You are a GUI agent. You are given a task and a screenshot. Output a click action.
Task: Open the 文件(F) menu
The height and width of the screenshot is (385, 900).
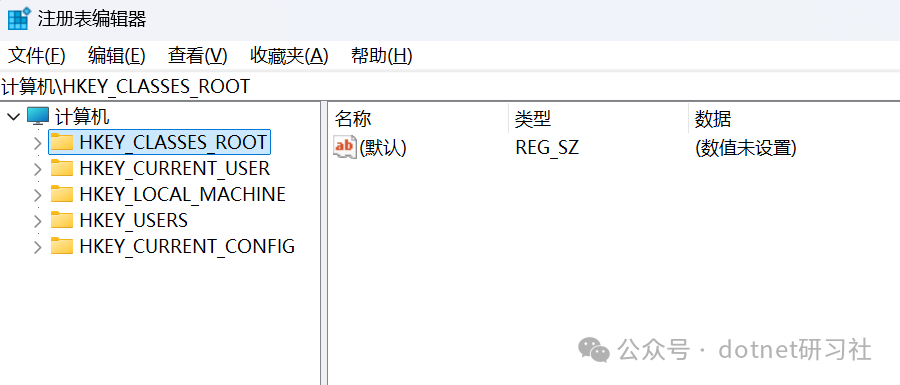[37, 56]
